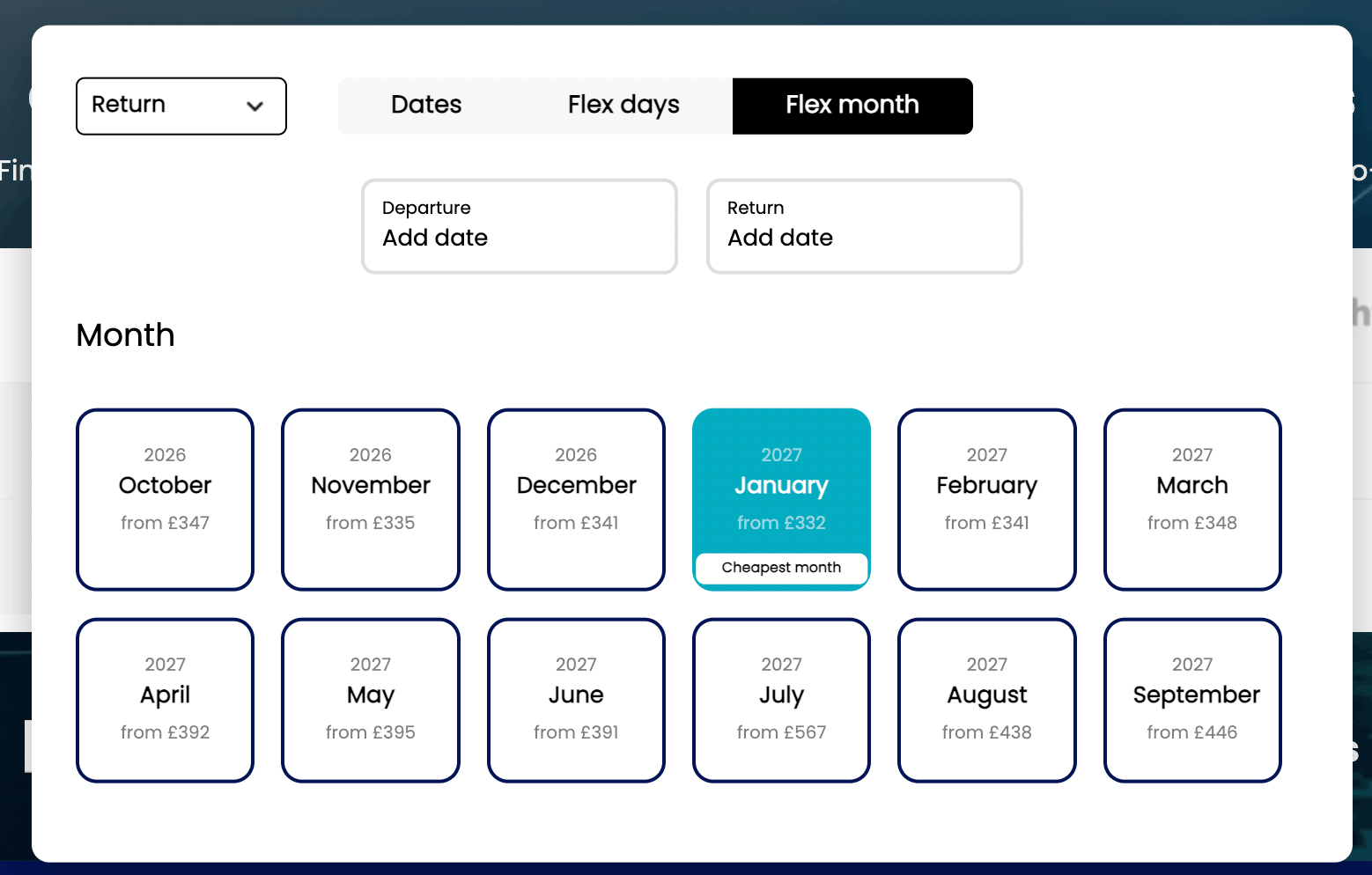
Task: Click the "Month" section heading
Action: 126,335
